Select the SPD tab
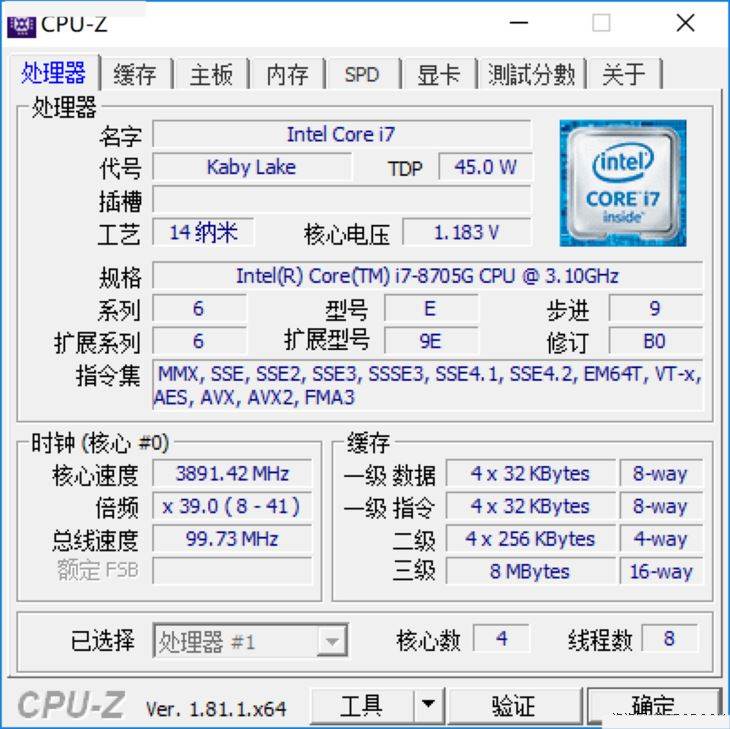This screenshot has height=729, width=730. tap(362, 74)
